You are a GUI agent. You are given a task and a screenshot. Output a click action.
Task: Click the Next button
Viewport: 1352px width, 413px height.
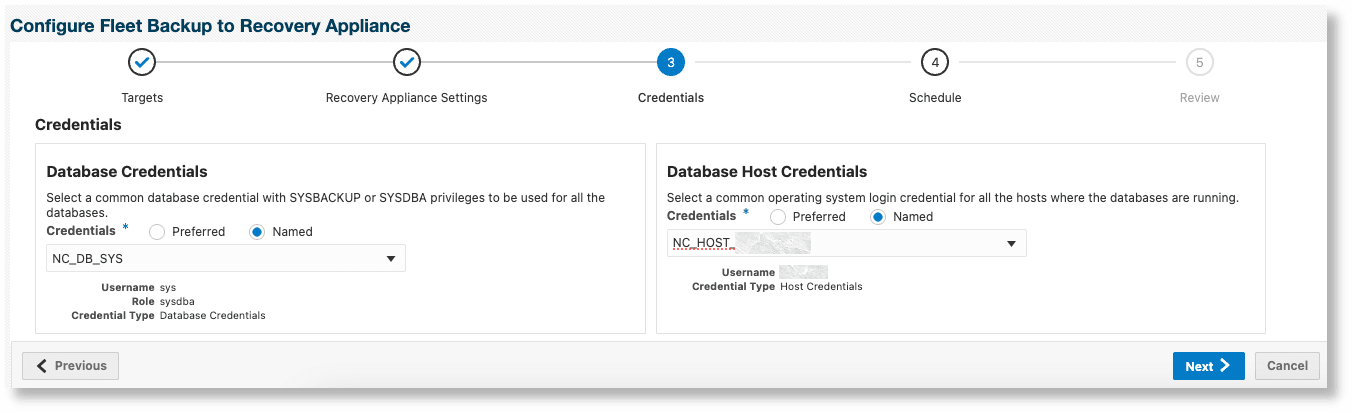tap(1208, 366)
